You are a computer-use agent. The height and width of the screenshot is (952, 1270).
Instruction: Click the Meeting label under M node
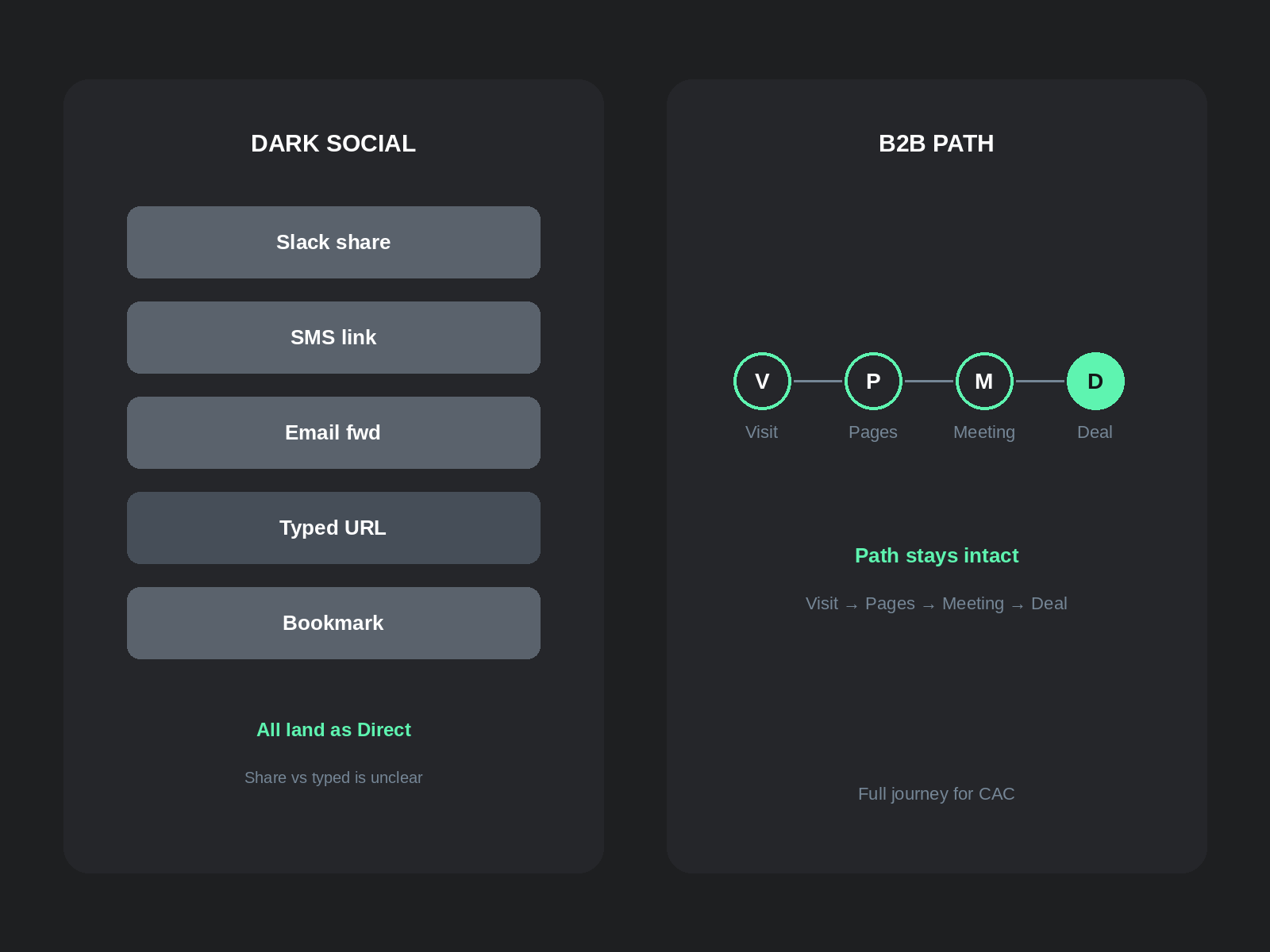coord(984,432)
